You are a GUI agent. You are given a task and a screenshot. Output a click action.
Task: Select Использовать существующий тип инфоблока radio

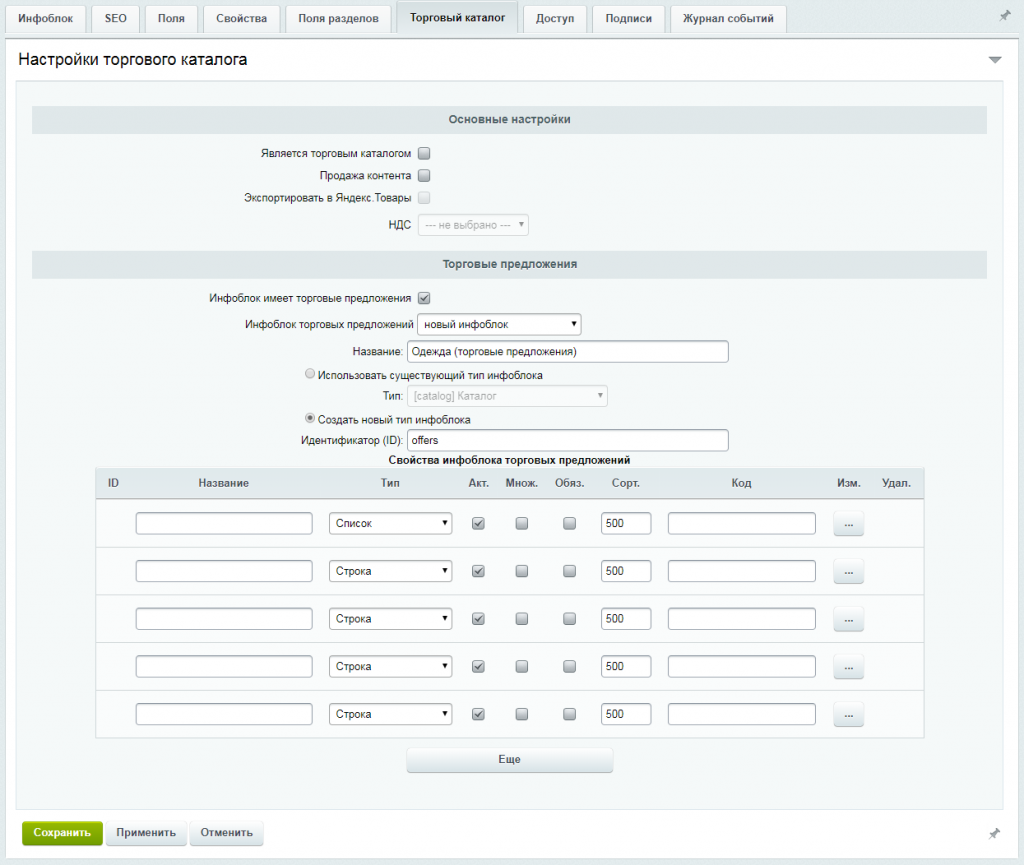(x=310, y=374)
